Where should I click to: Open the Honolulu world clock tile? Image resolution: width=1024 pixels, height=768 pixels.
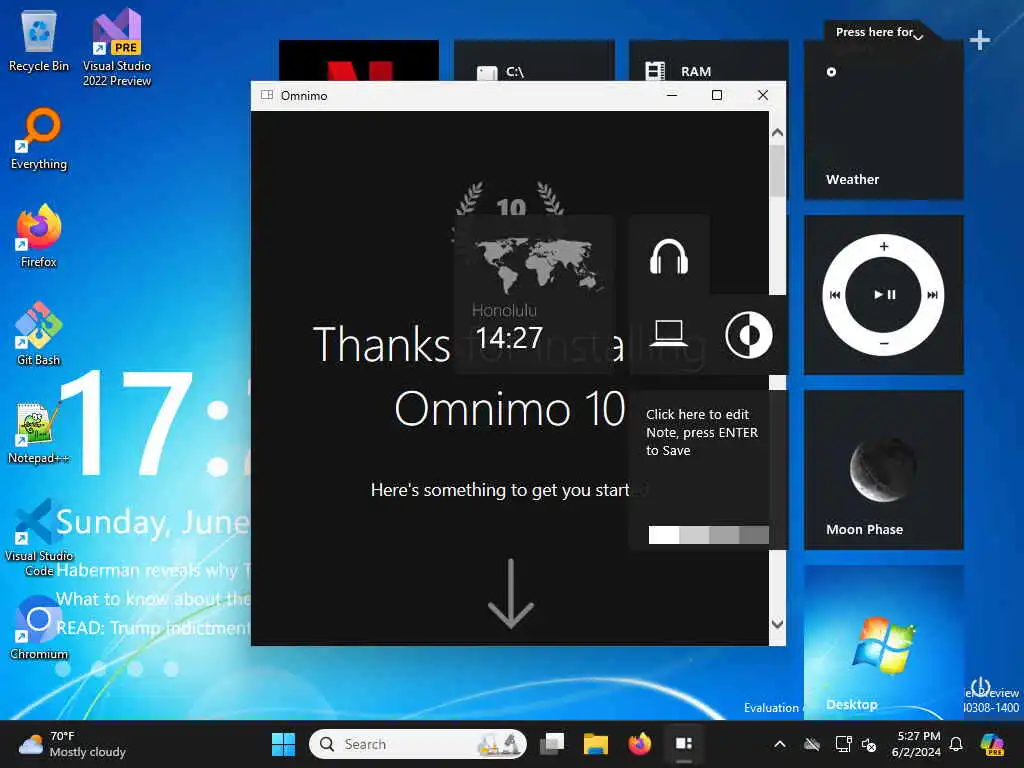pyautogui.click(x=534, y=295)
